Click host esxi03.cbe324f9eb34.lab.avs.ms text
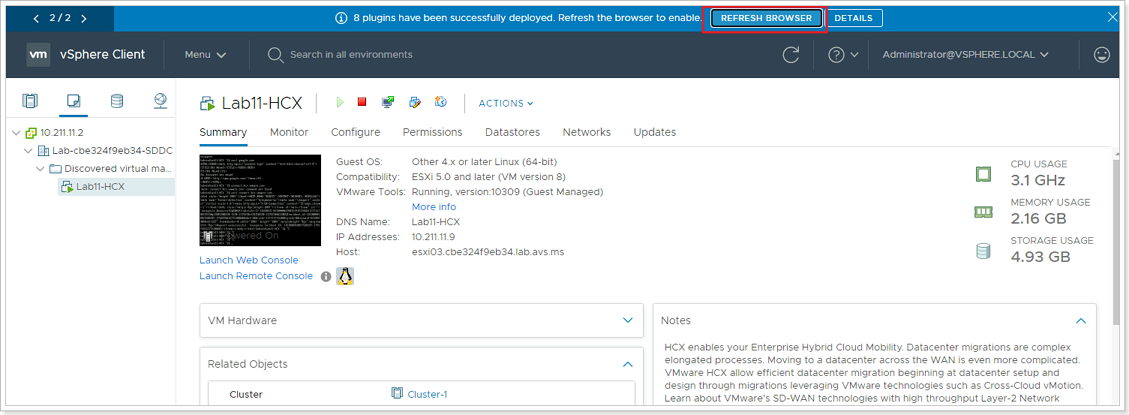The image size is (1129, 415). (488, 251)
